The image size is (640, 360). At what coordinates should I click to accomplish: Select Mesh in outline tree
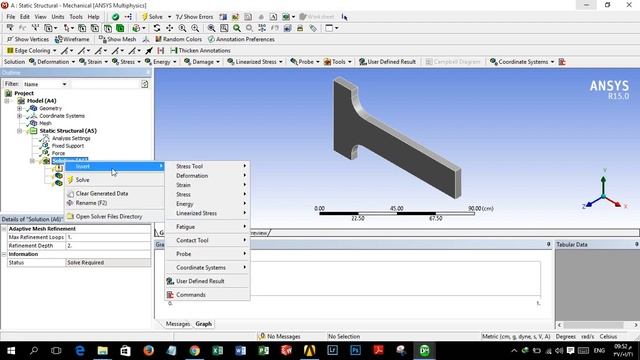tap(45, 123)
